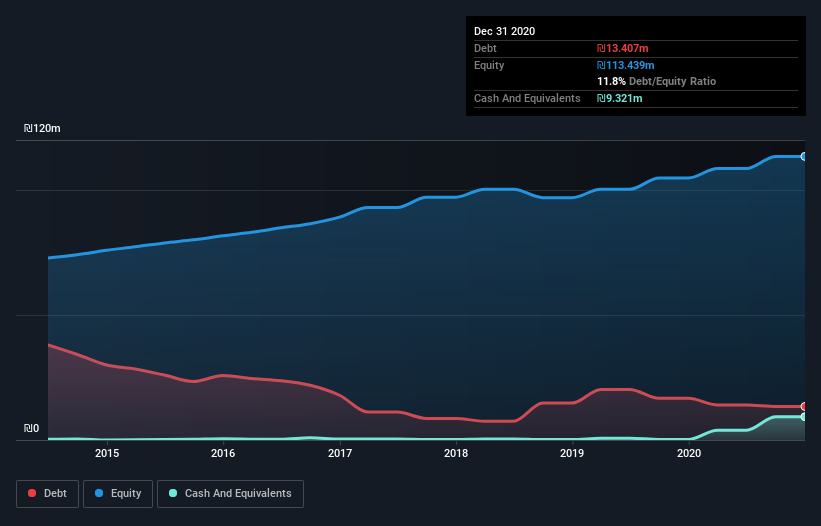Click the teal Cash legend dot
The width and height of the screenshot is (821, 526).
coord(173,493)
